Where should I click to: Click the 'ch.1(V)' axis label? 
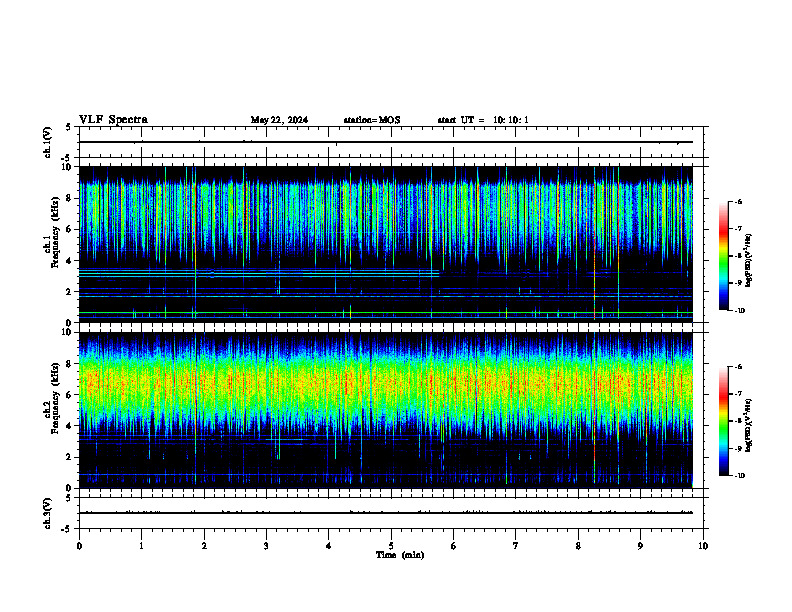point(48,142)
